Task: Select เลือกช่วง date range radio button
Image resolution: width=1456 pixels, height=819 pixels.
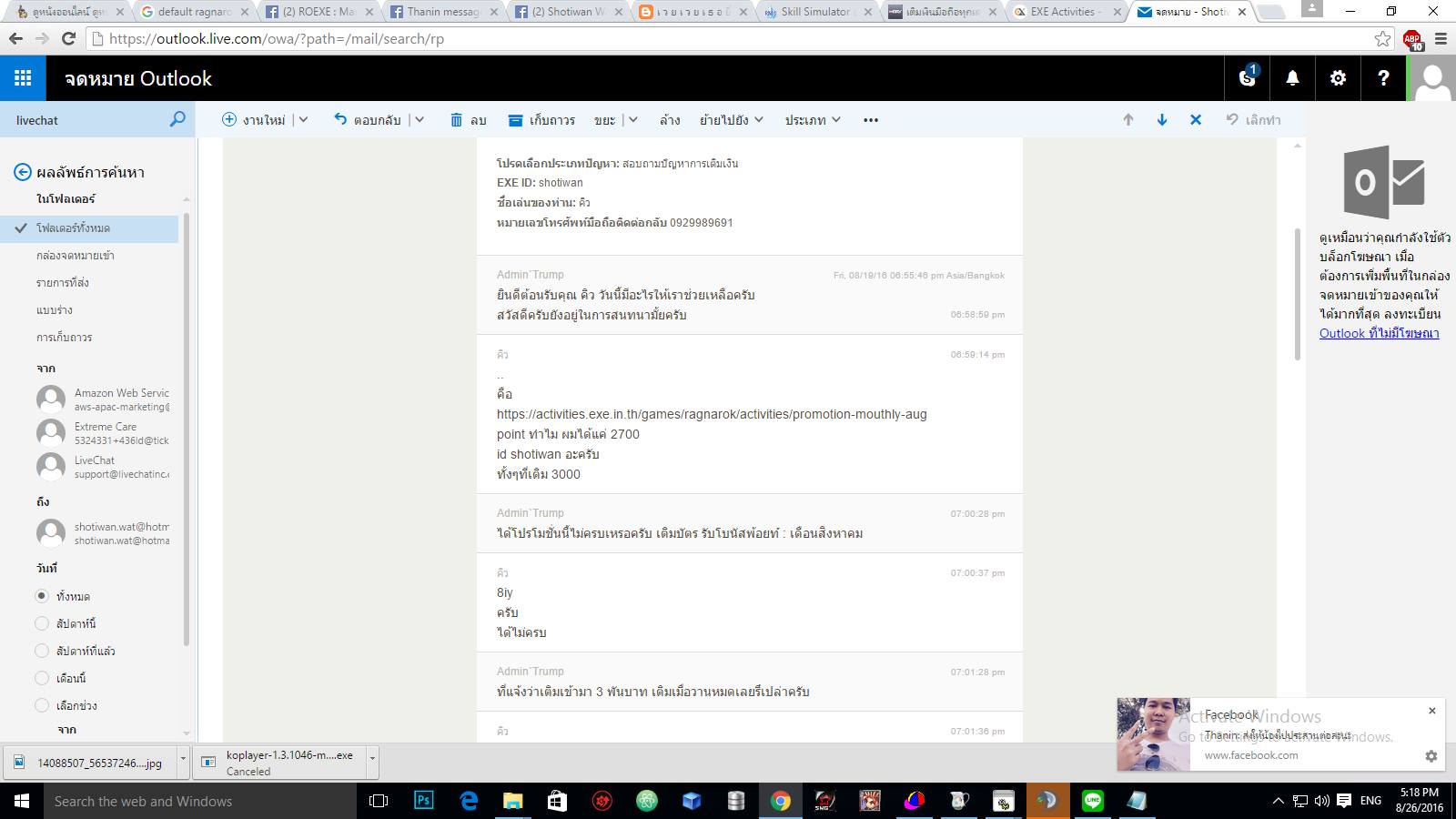Action: tap(42, 705)
